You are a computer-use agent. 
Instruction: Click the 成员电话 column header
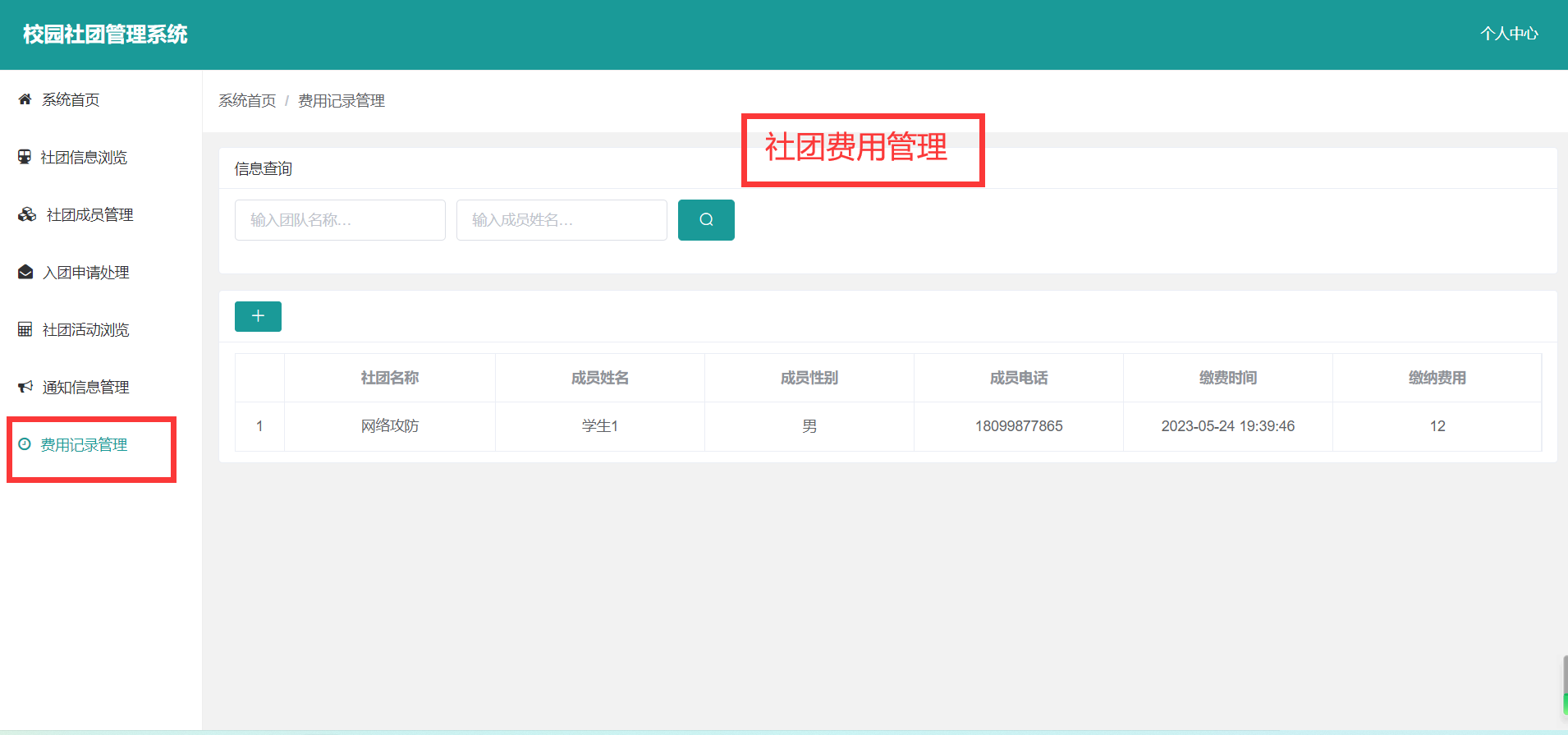coord(1019,378)
